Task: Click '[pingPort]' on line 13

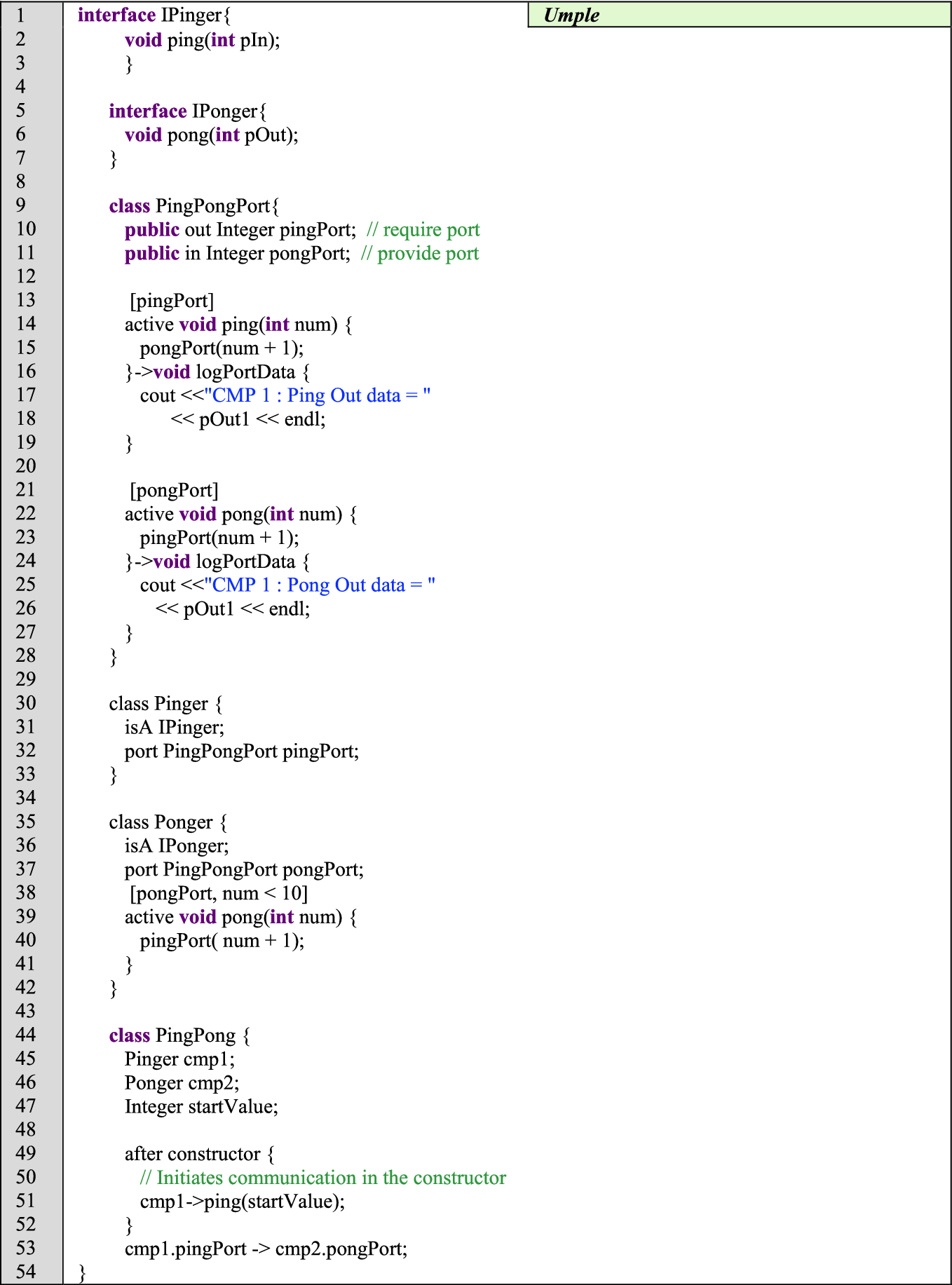Action: coord(172,301)
